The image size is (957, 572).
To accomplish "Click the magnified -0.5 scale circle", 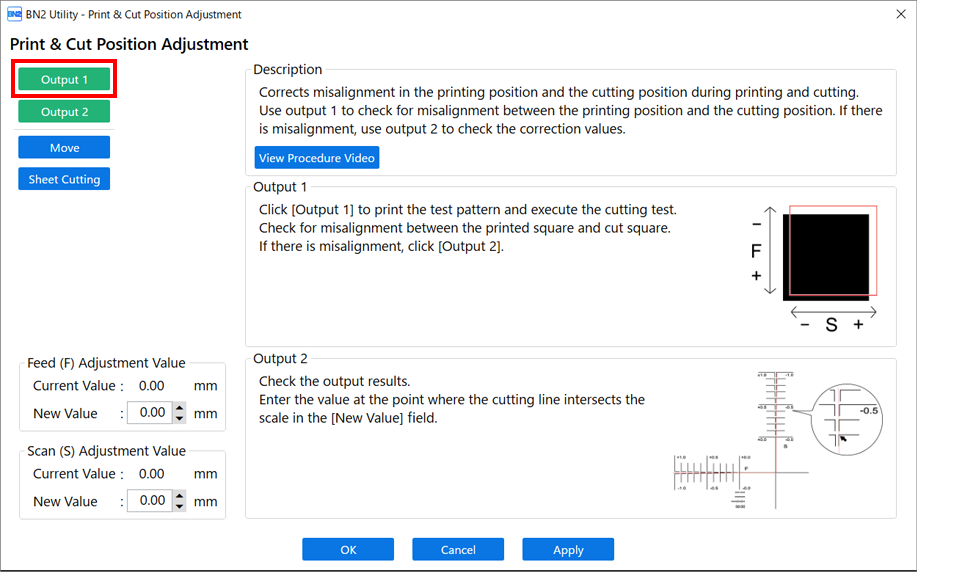I will point(847,419).
